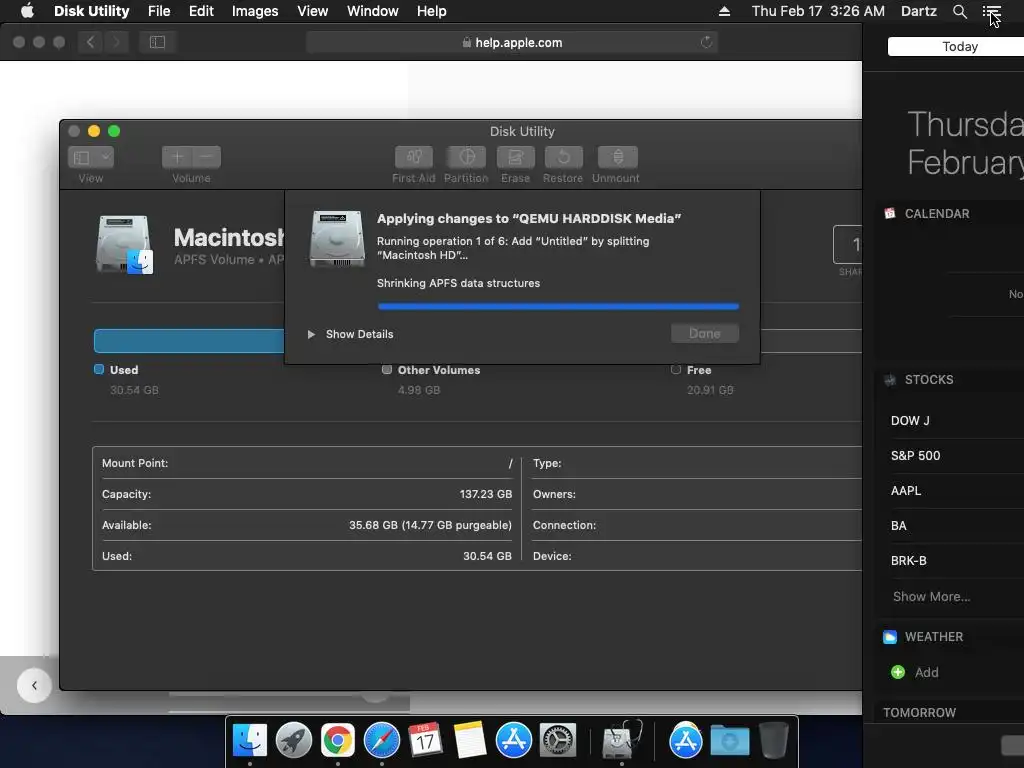The image size is (1024, 768).
Task: Click the Free legend swatch
Action: pos(676,370)
